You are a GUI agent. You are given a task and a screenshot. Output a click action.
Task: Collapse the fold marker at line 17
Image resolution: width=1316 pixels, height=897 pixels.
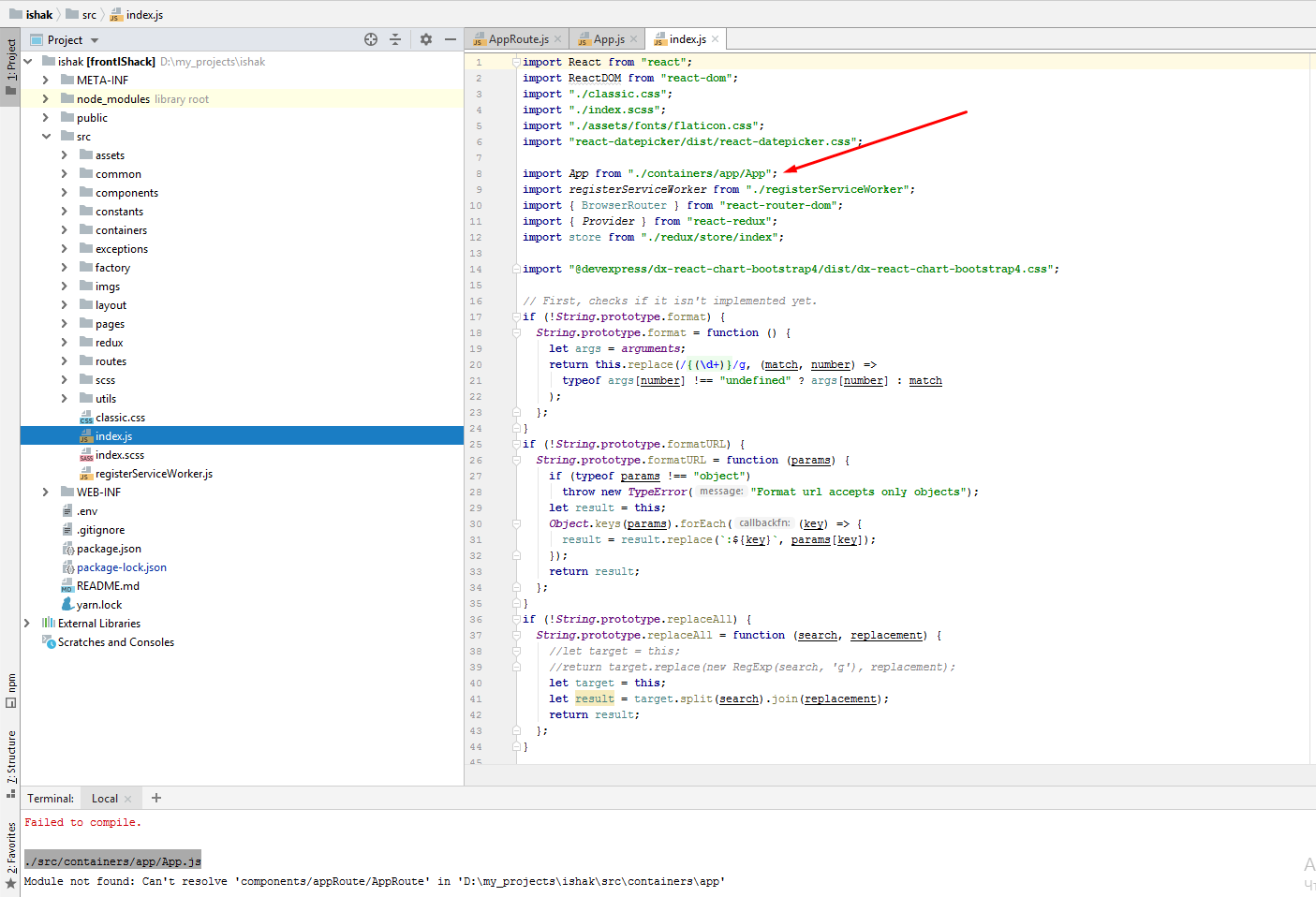(x=516, y=316)
